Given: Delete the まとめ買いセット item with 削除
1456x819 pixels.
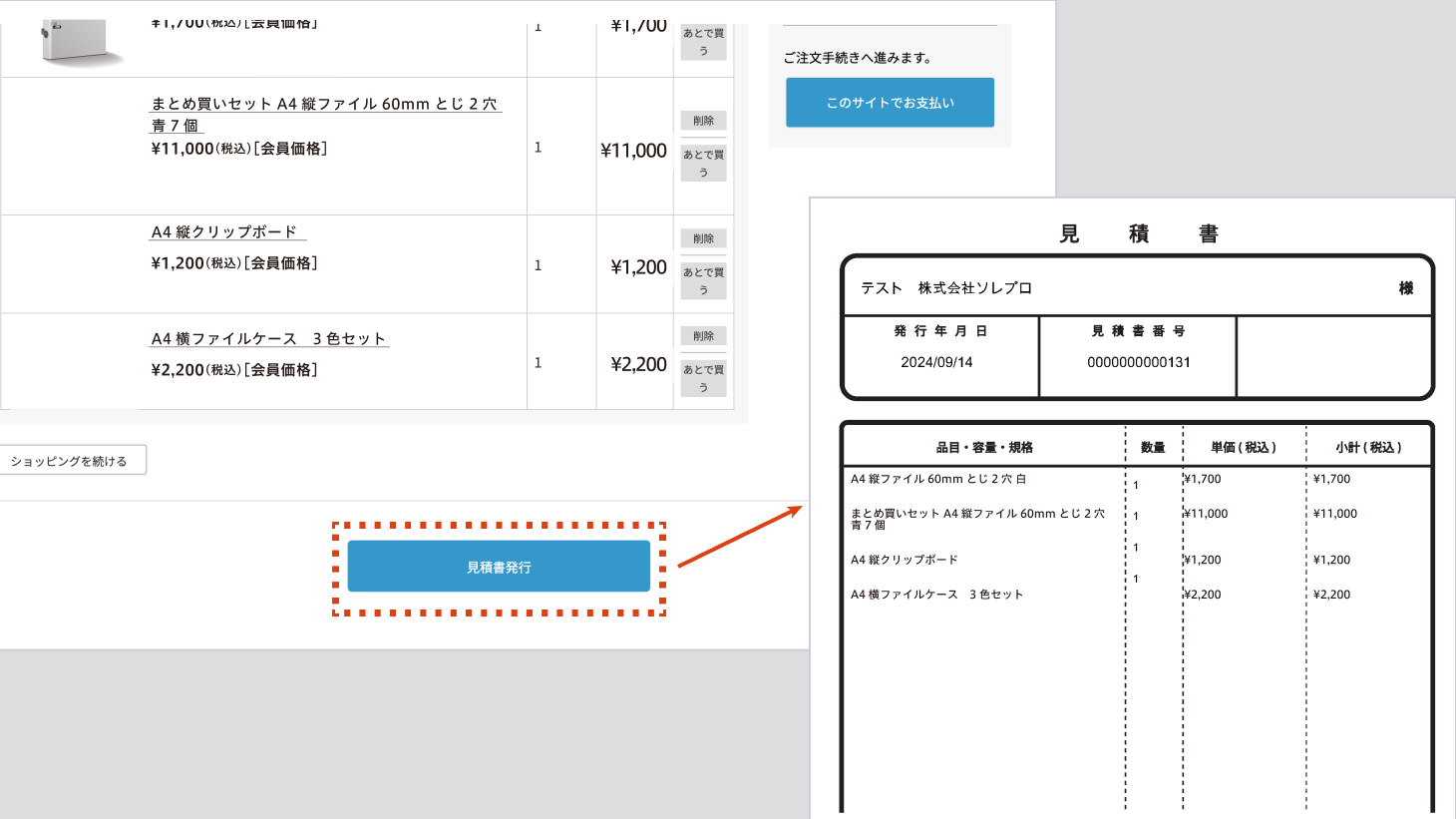Looking at the screenshot, I should tap(703, 121).
